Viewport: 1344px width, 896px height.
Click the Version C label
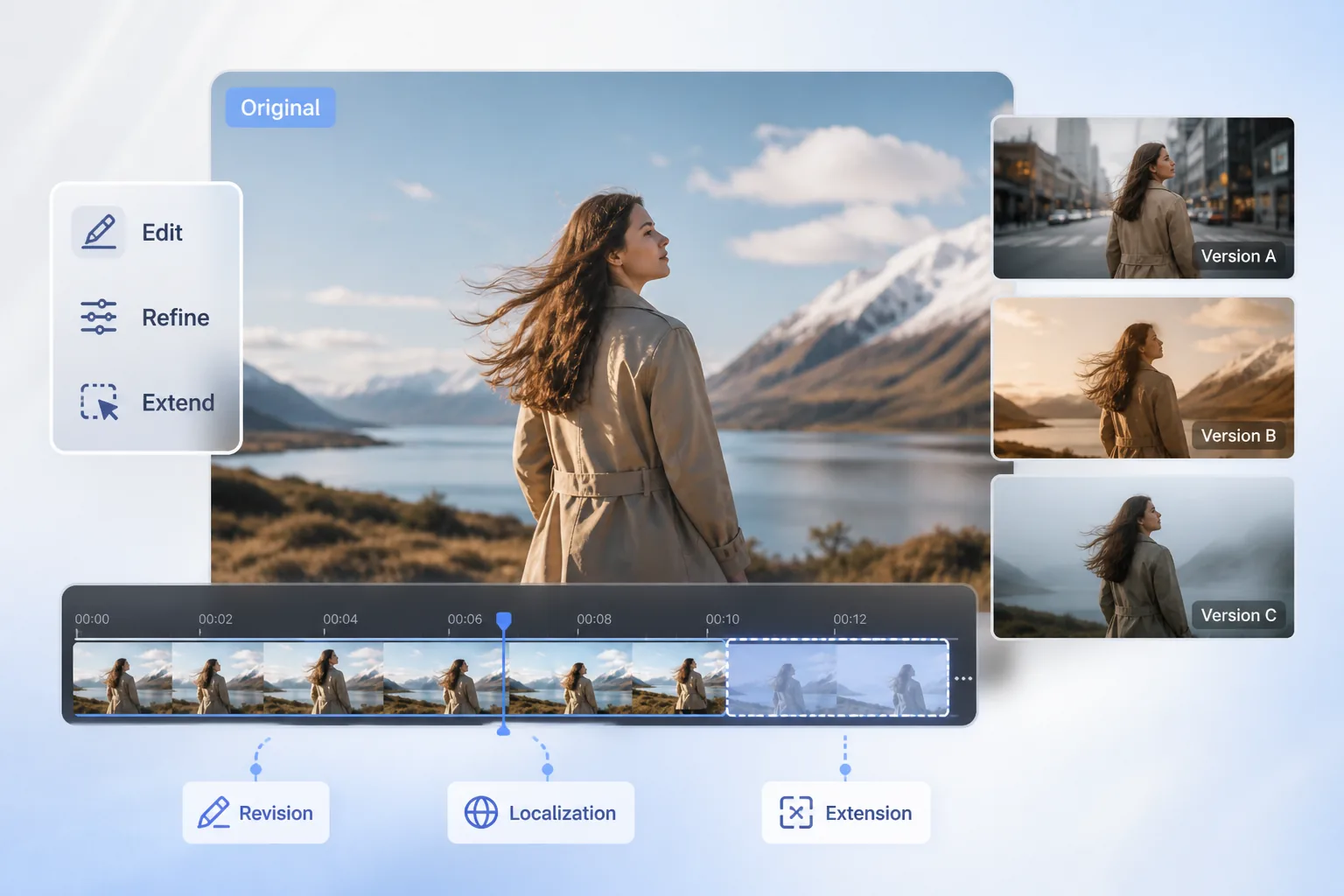point(1238,615)
